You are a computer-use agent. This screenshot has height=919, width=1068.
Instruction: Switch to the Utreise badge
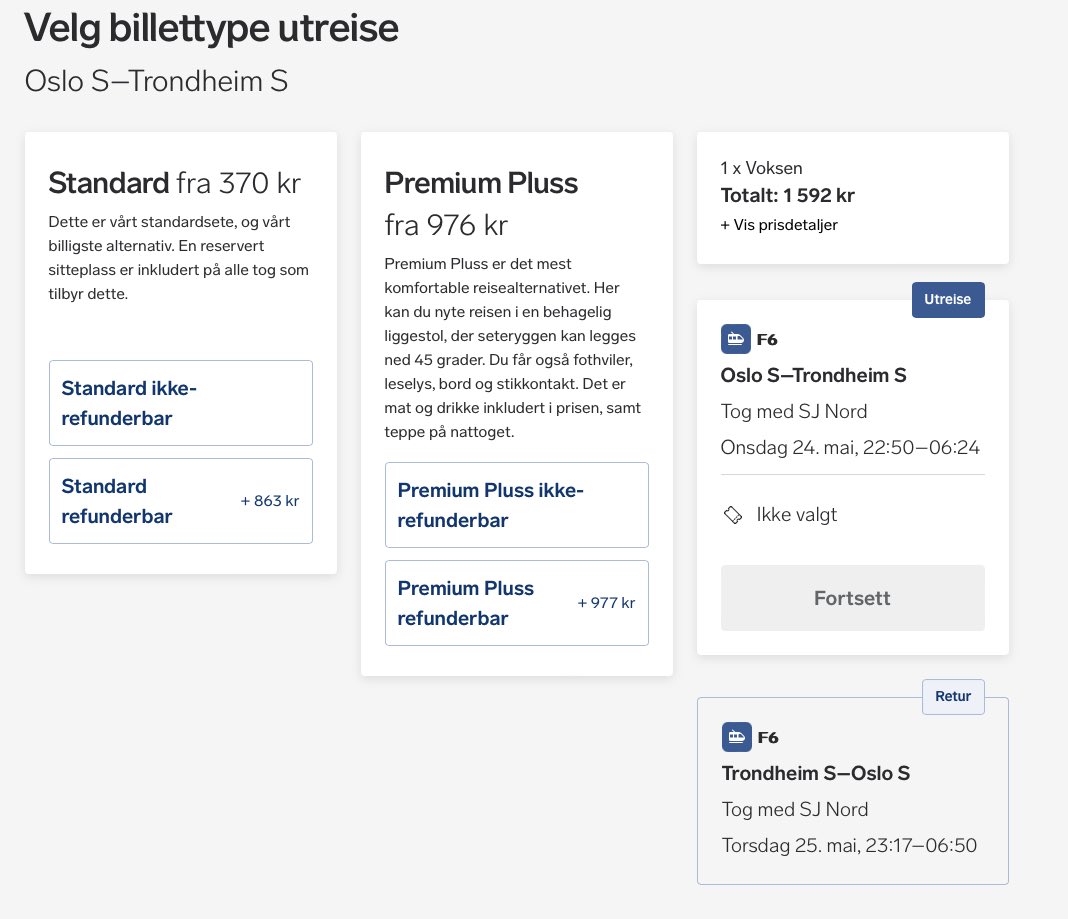[947, 299]
